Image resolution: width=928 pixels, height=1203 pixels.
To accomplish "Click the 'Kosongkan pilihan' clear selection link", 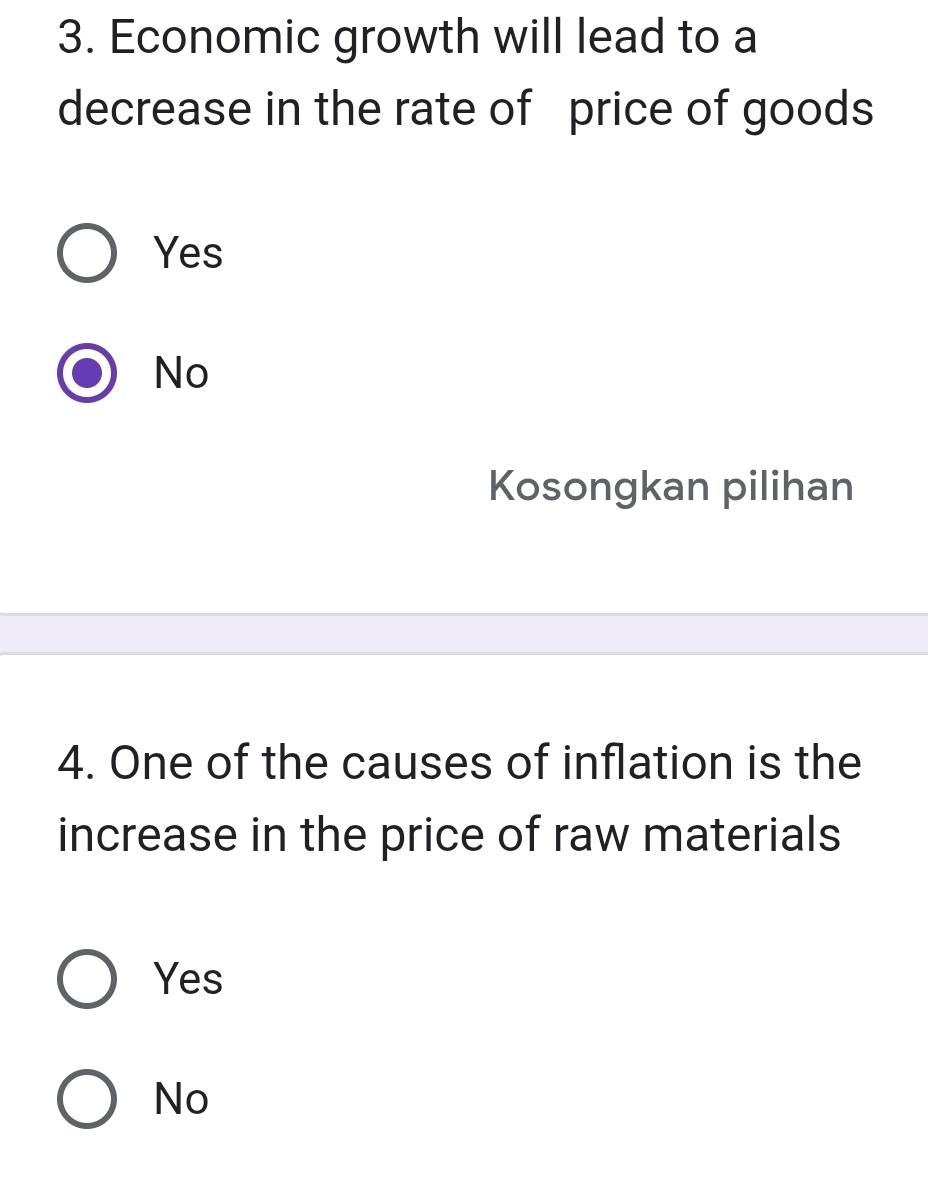I will coord(672,487).
